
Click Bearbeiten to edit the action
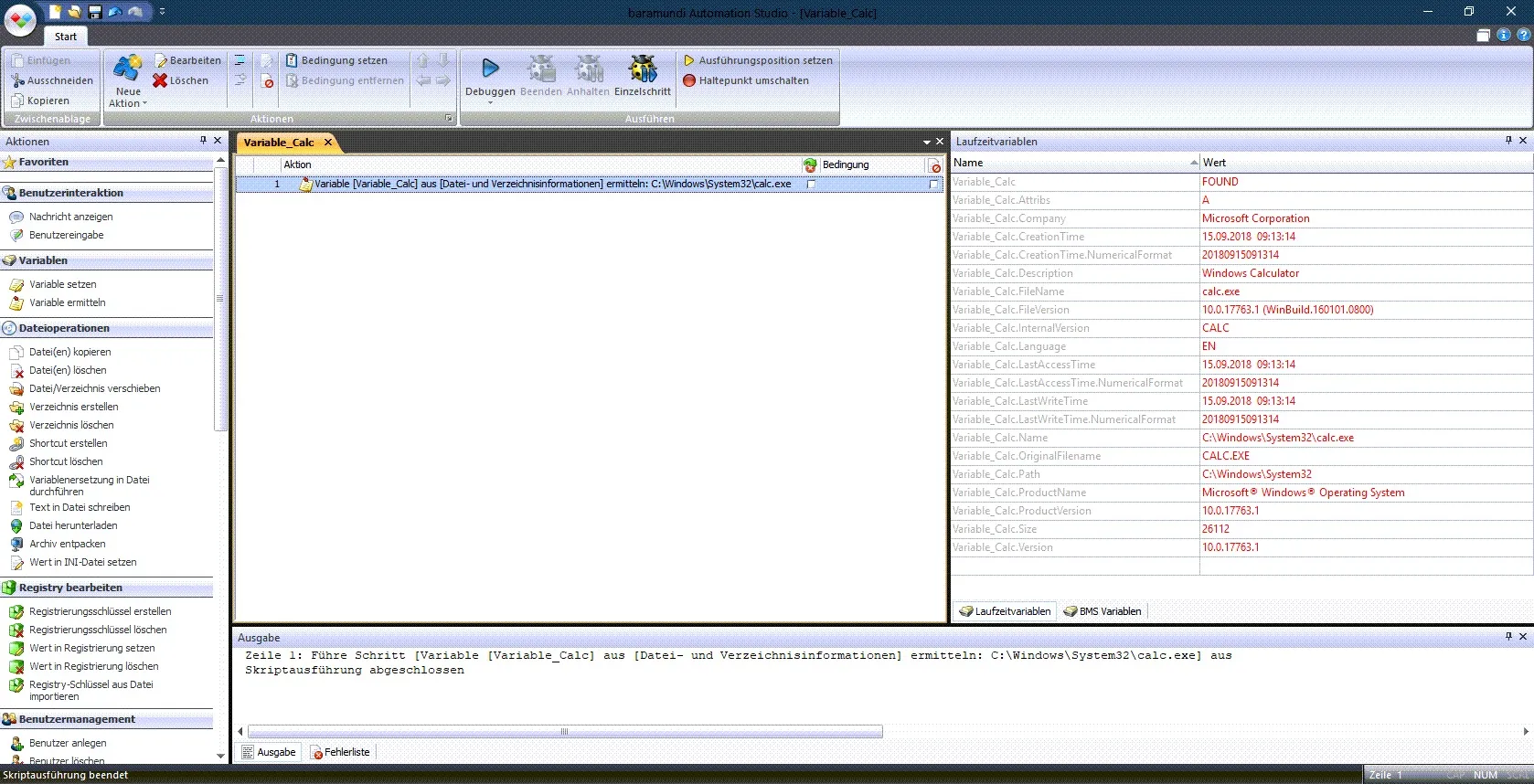[188, 60]
